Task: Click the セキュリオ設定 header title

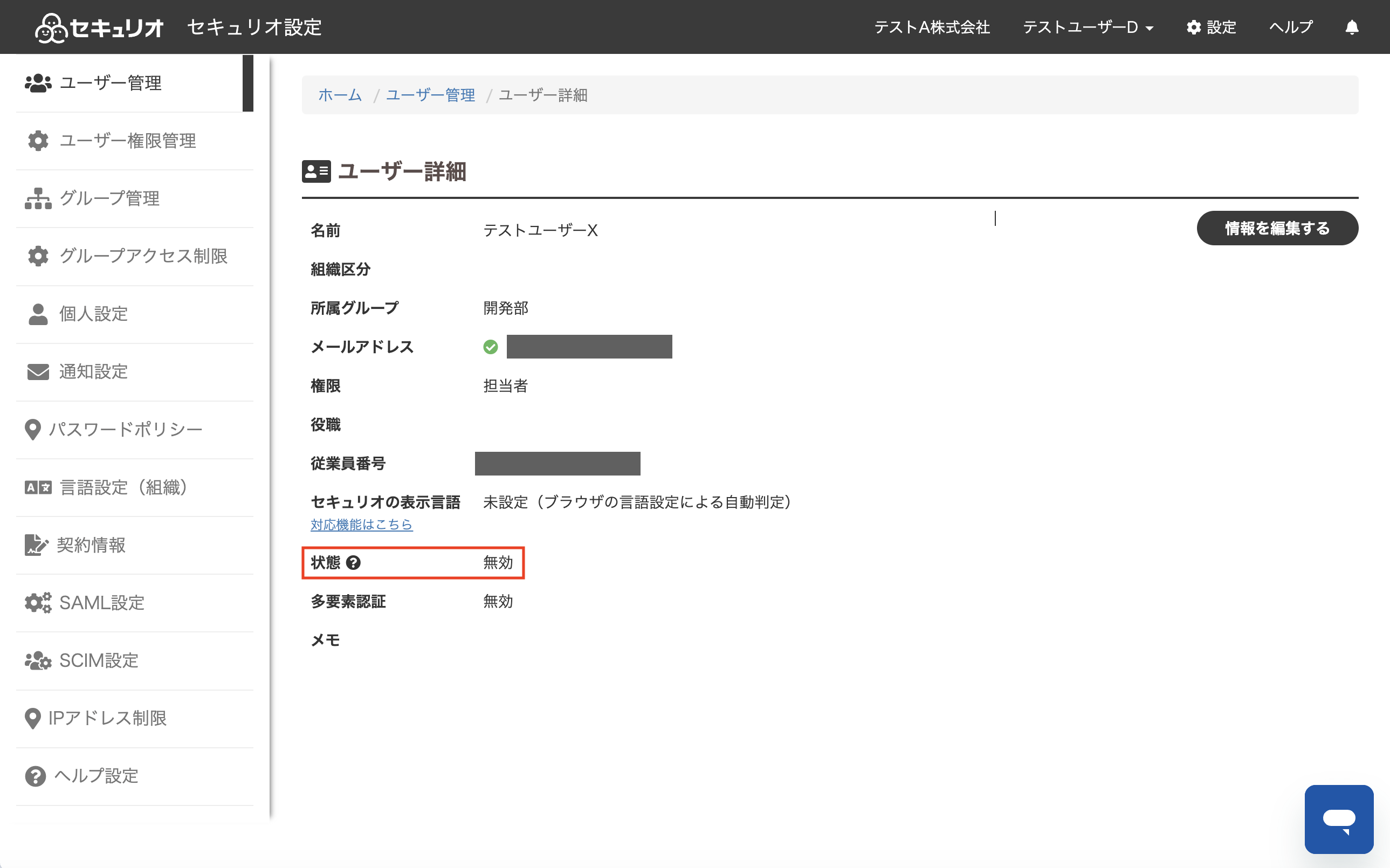Action: pos(254,27)
